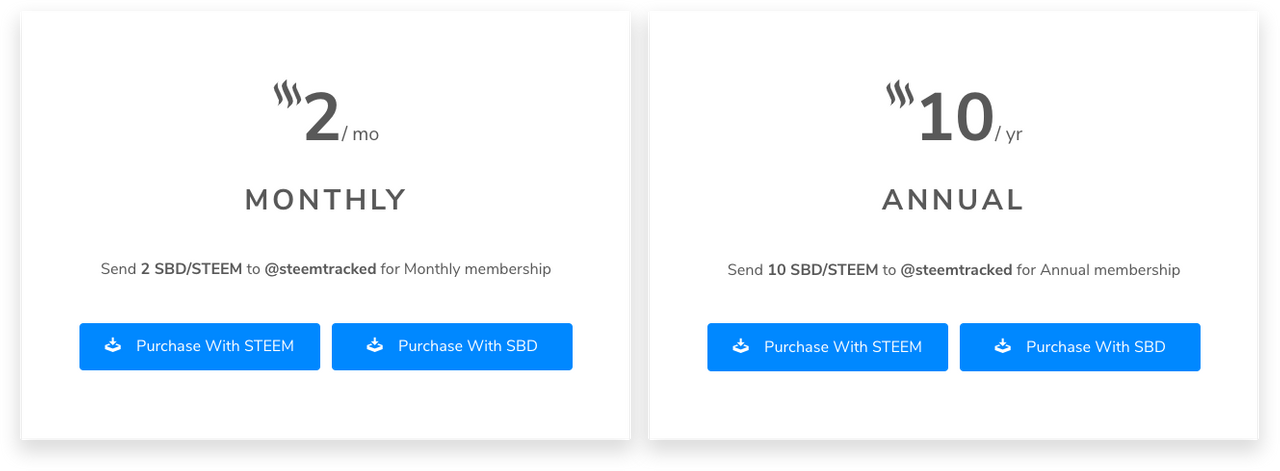The width and height of the screenshot is (1280, 471).
Task: Click the Steem logo beside the 2 price
Action: [287, 96]
